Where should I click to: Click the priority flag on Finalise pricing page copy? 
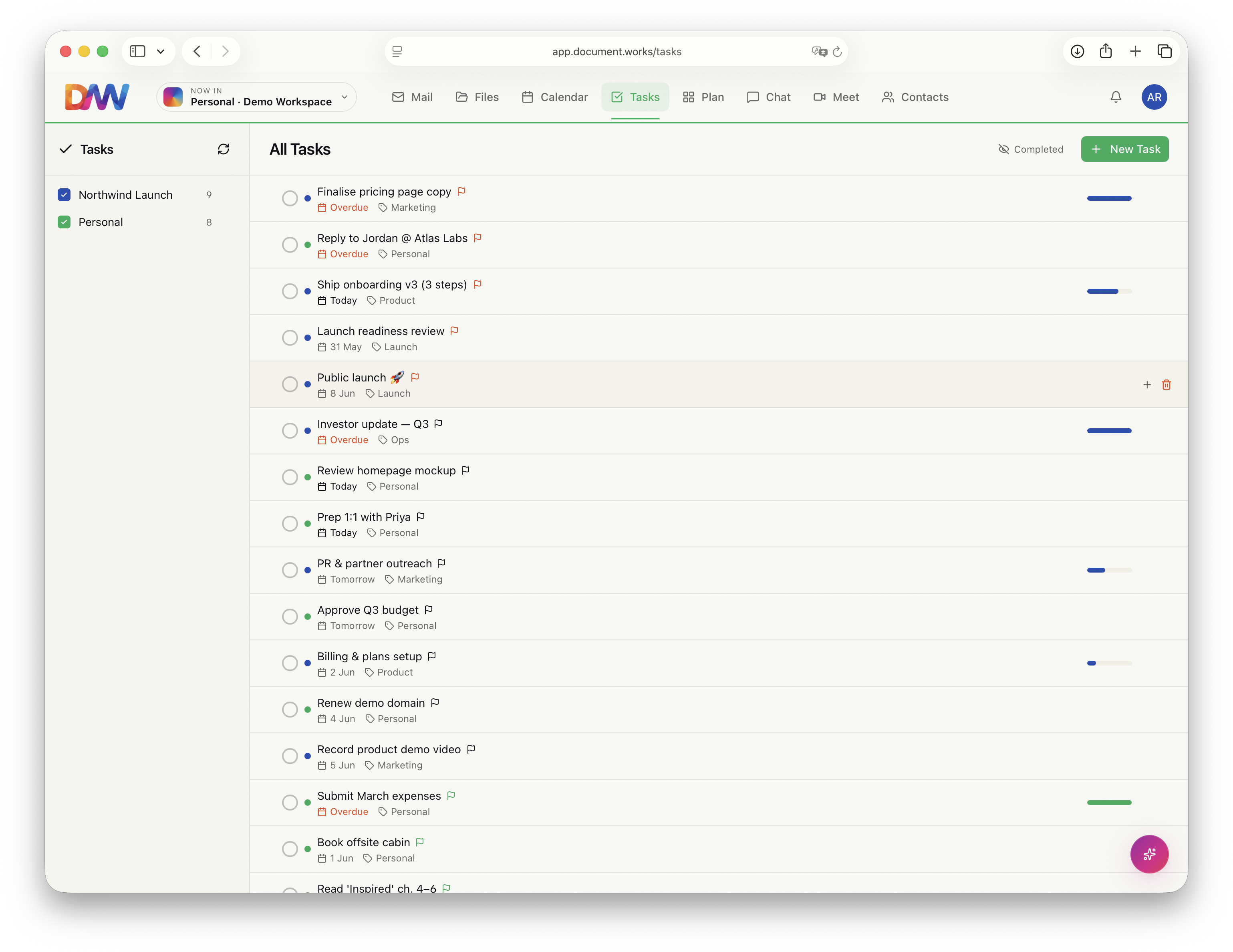461,192
